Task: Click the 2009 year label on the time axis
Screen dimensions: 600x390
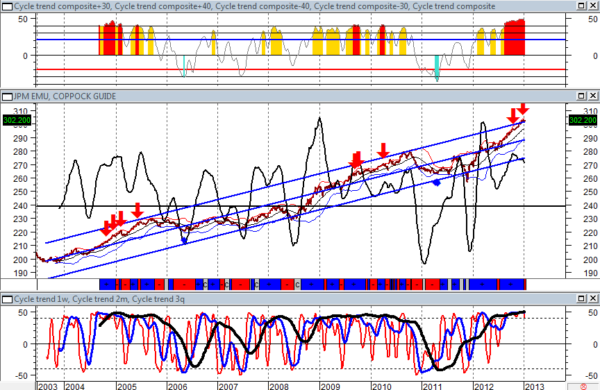Action: (330, 386)
